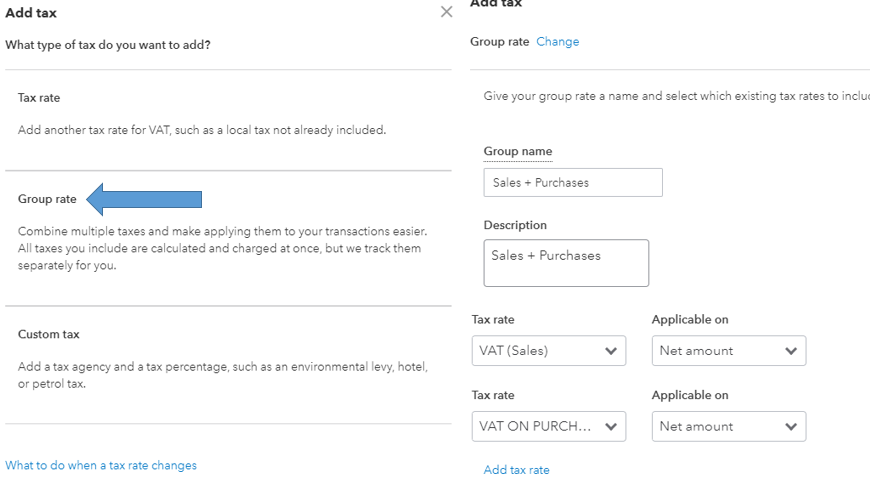Image resolution: width=870 pixels, height=490 pixels.
Task: Click the chevron of the Net amount box beside VAT ON PURCH...
Action: [791, 427]
